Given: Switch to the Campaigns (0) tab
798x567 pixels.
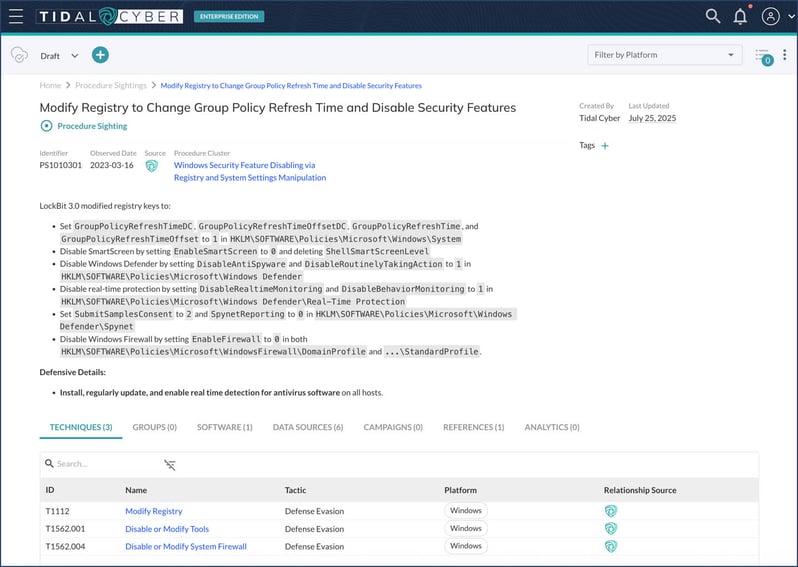Looking at the screenshot, I should pos(393,427).
